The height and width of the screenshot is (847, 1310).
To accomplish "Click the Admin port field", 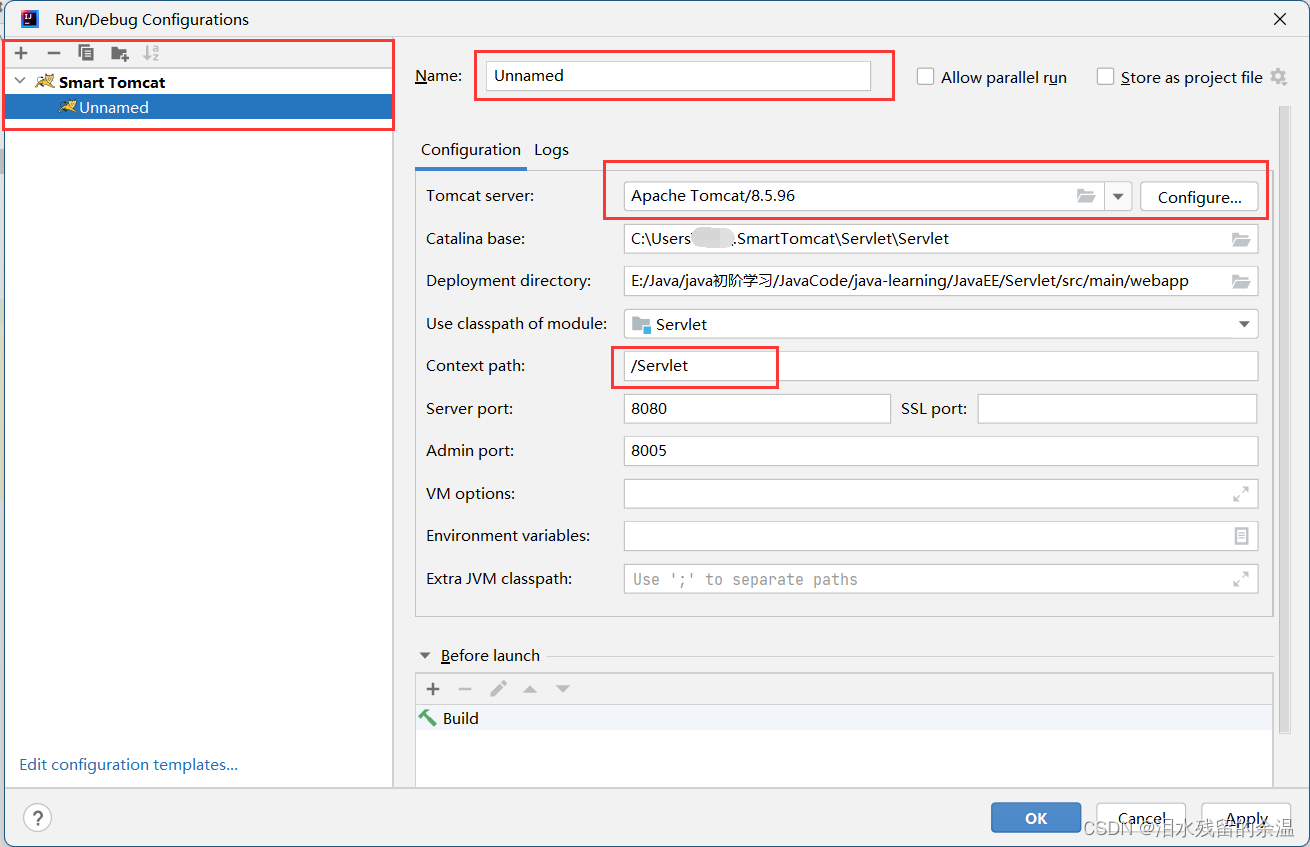I will point(941,451).
